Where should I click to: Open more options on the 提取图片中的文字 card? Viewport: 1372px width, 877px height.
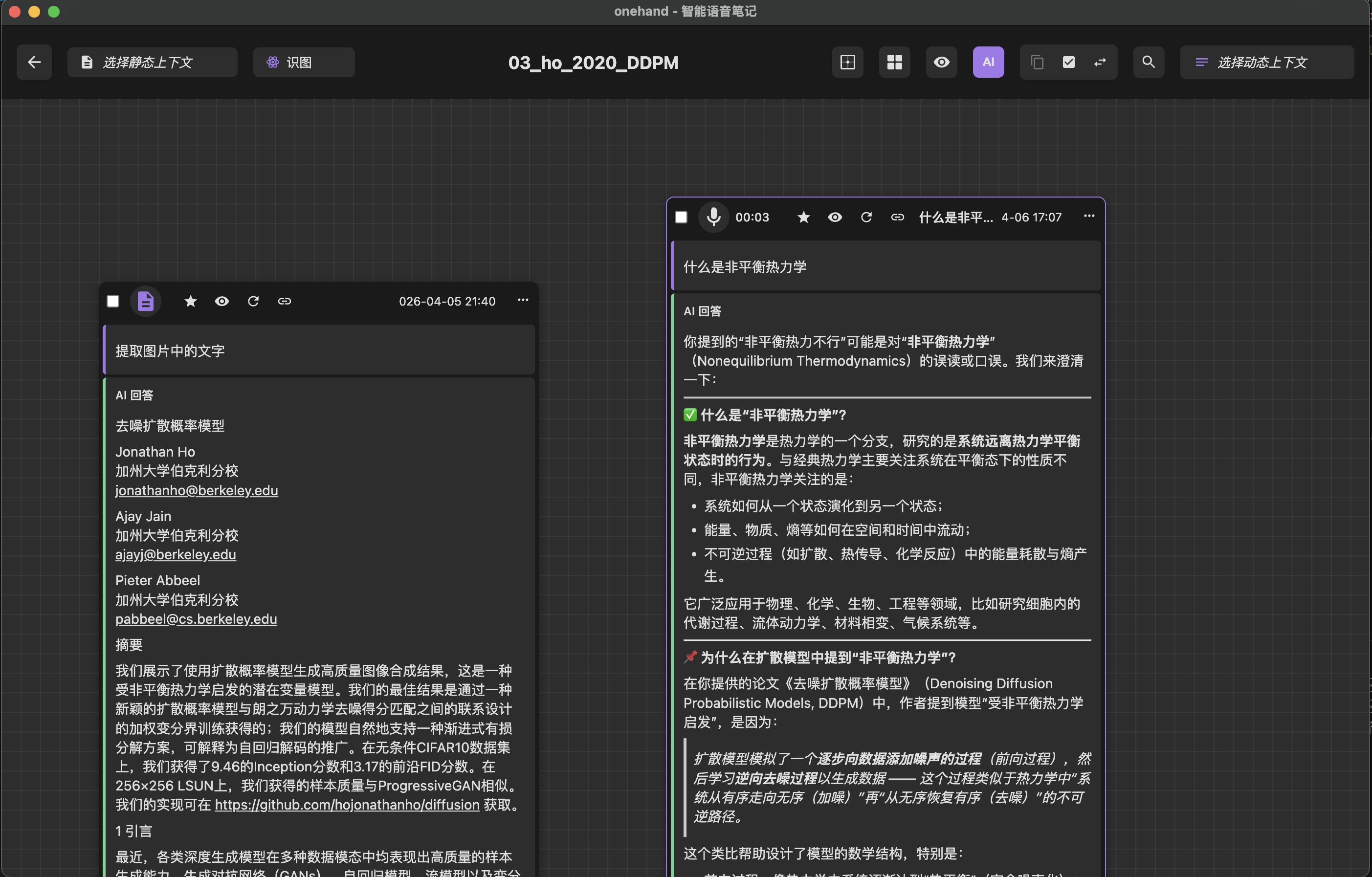[x=523, y=300]
